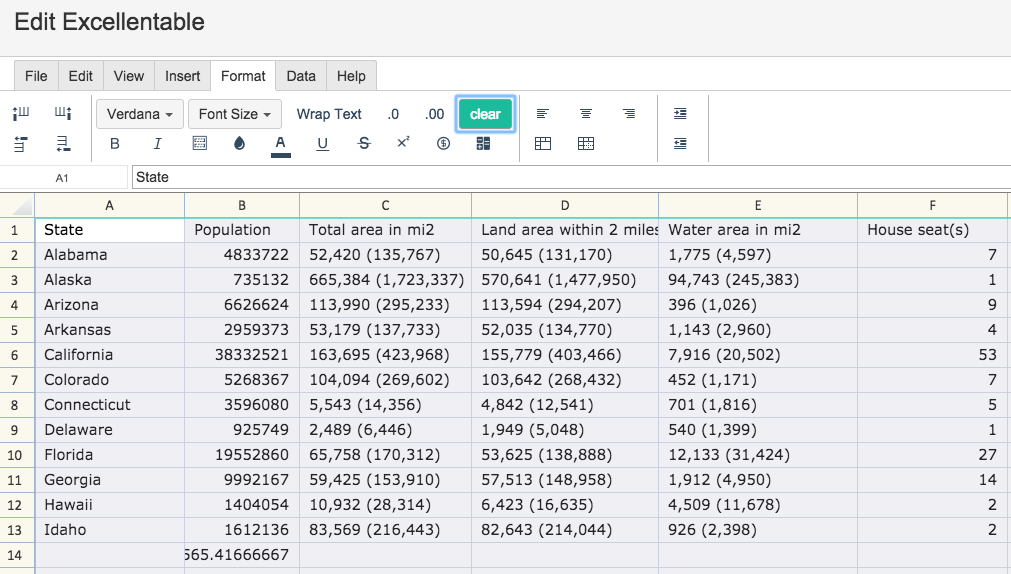This screenshot has width=1011, height=574.
Task: Open the cell fill color droplet
Action: (x=239, y=144)
